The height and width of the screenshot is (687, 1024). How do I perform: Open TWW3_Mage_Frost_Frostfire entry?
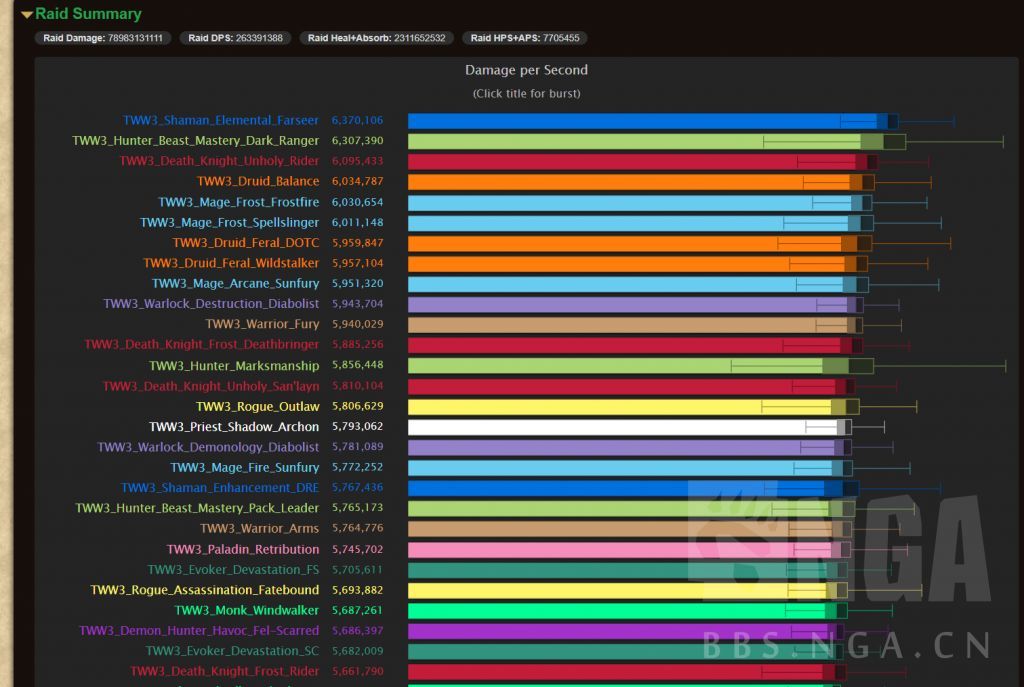(238, 202)
